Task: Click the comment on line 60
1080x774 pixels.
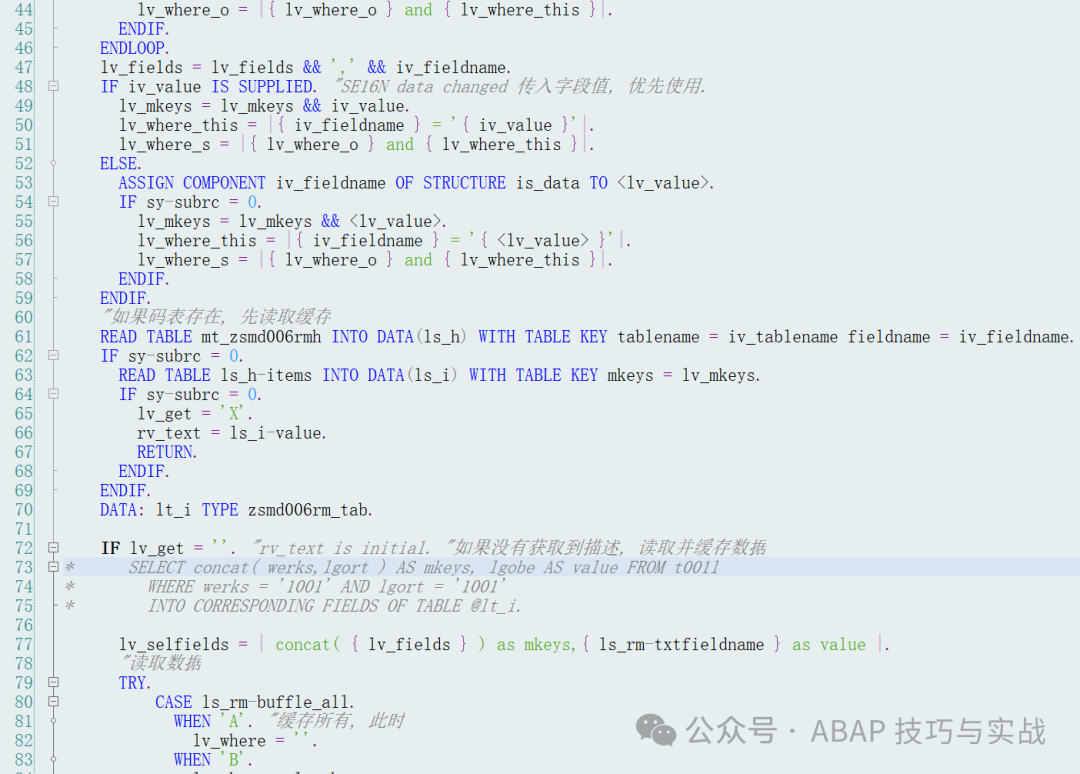Action: (216, 317)
